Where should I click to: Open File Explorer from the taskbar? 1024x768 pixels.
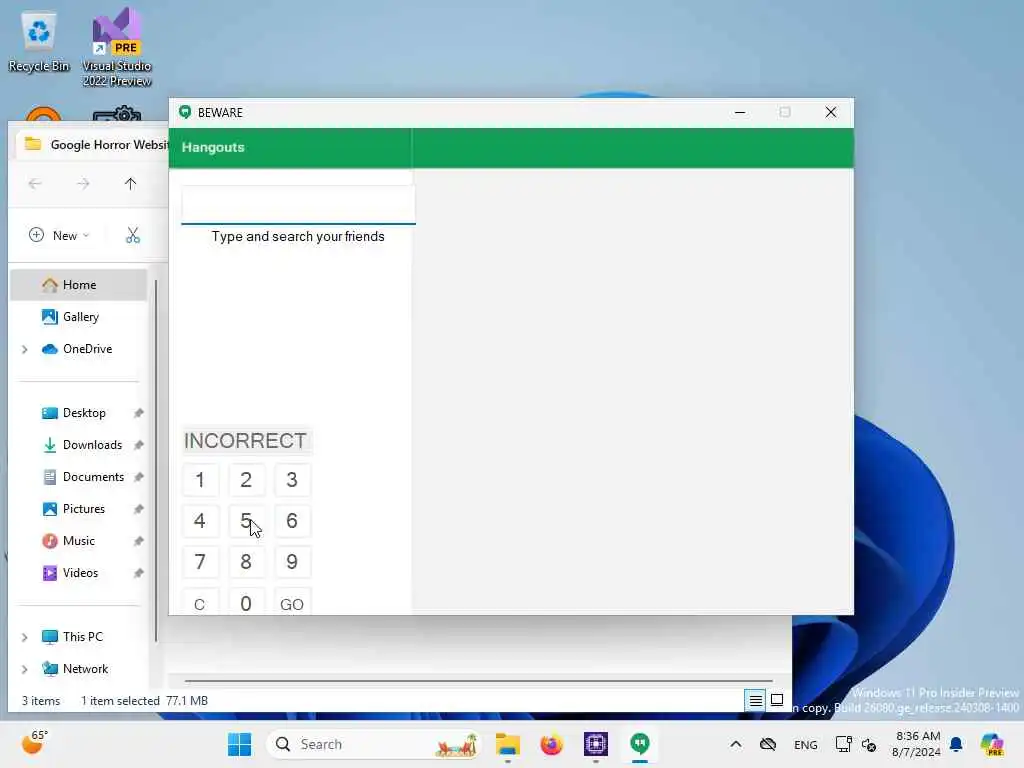[507, 744]
